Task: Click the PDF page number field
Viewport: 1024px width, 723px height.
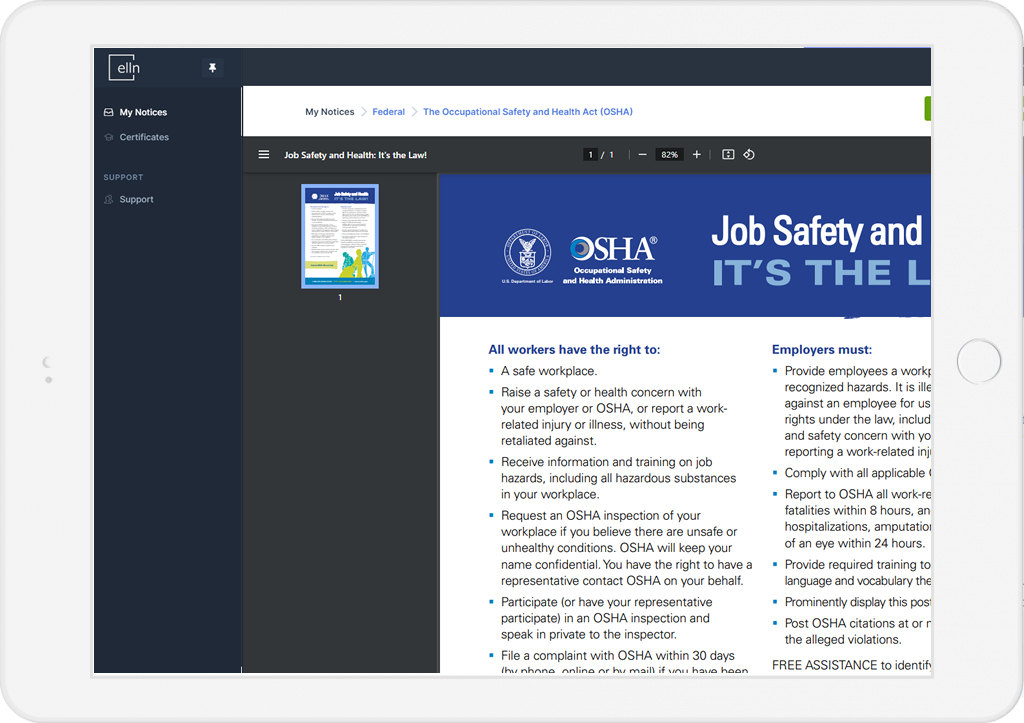Action: point(590,155)
